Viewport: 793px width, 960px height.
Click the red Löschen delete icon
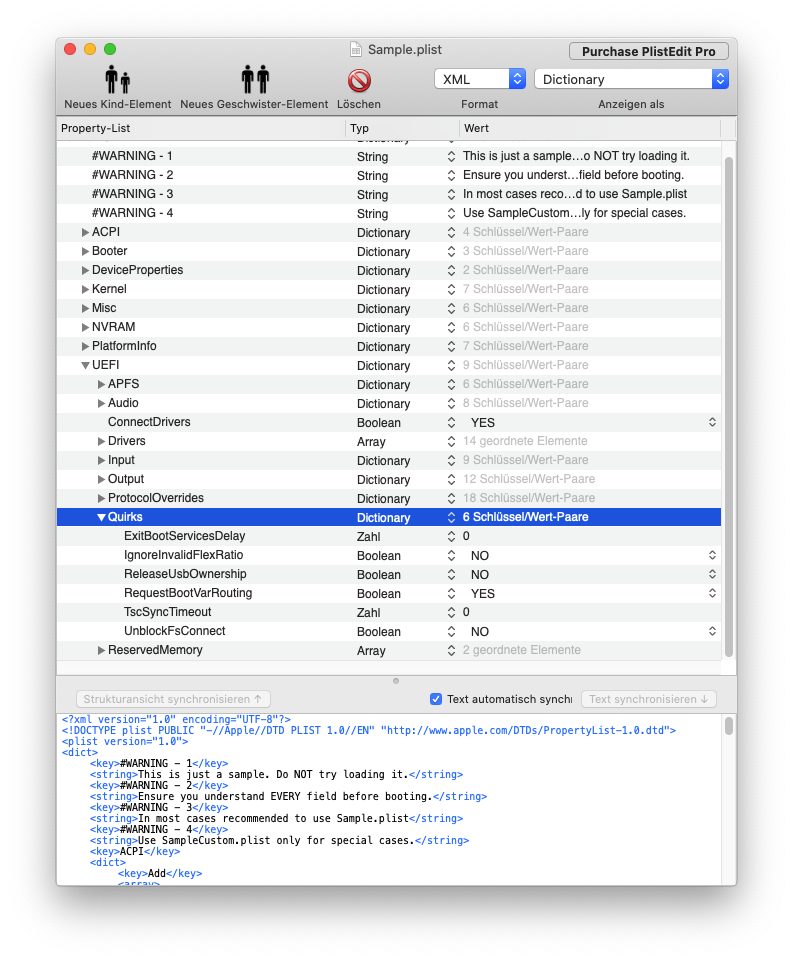pos(359,80)
